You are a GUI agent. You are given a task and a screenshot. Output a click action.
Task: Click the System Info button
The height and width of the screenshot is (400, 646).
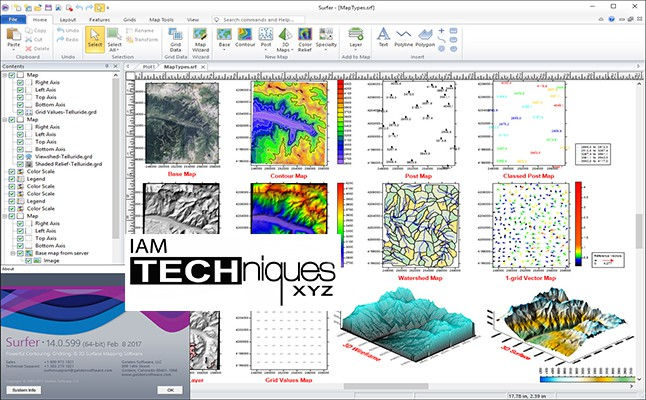23,390
